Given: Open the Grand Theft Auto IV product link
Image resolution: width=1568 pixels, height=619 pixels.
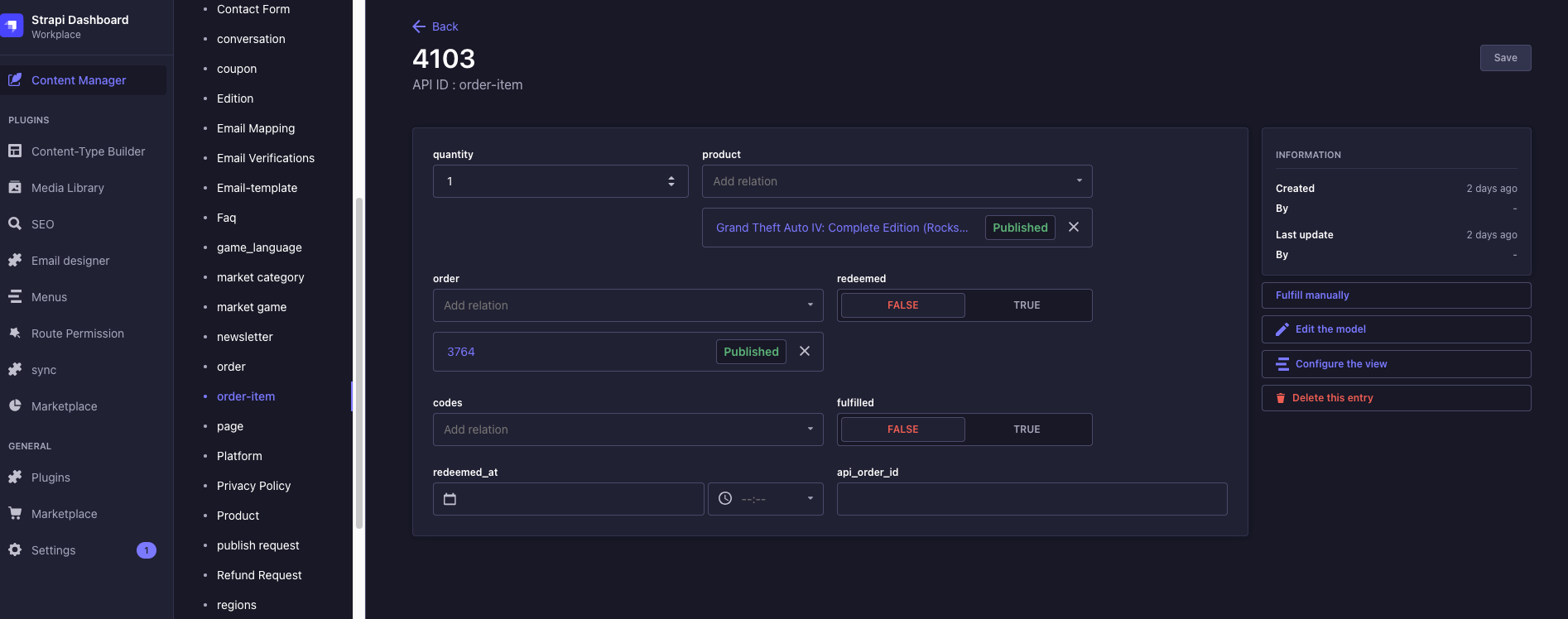Looking at the screenshot, I should pos(842,228).
